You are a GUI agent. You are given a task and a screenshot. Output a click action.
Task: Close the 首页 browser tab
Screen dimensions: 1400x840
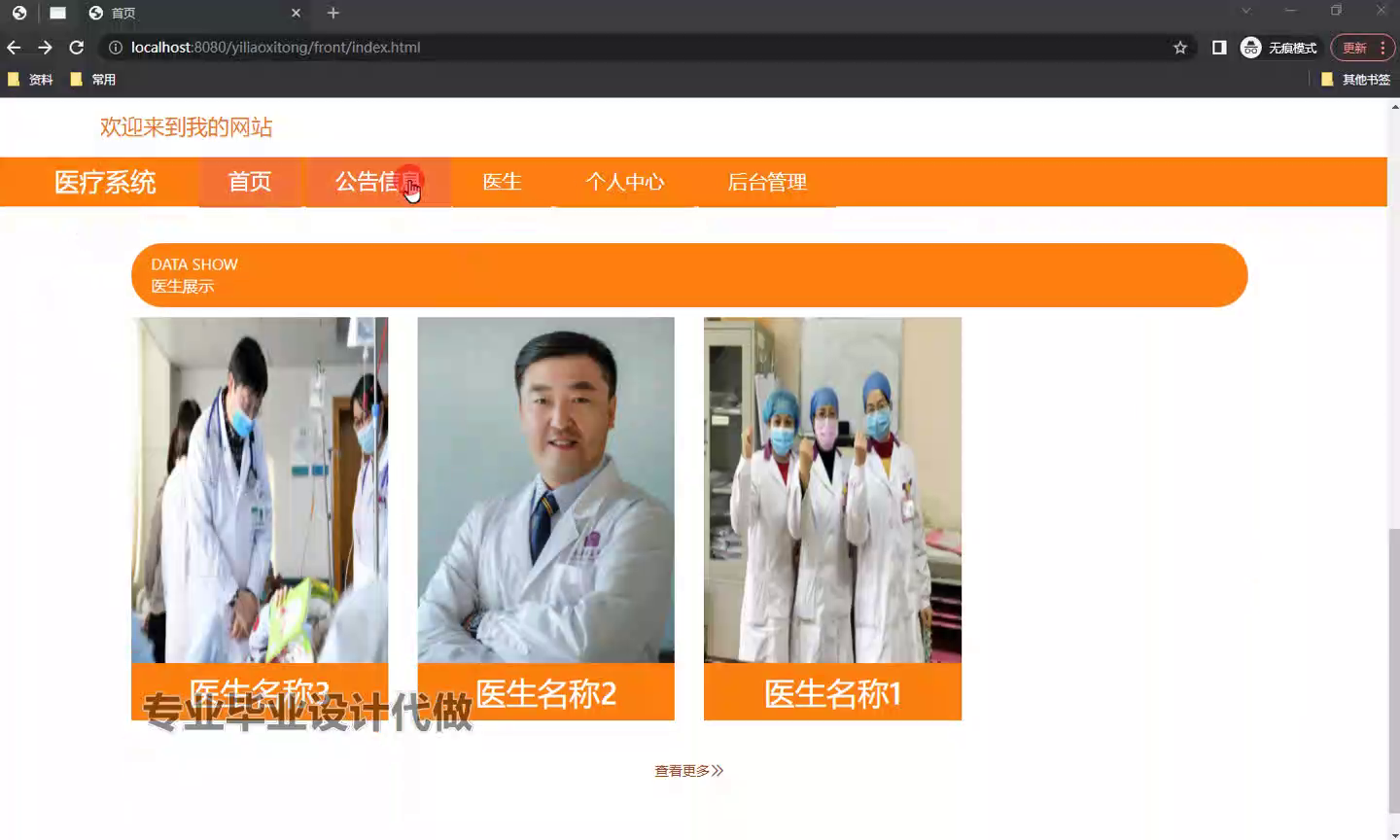pos(296,13)
